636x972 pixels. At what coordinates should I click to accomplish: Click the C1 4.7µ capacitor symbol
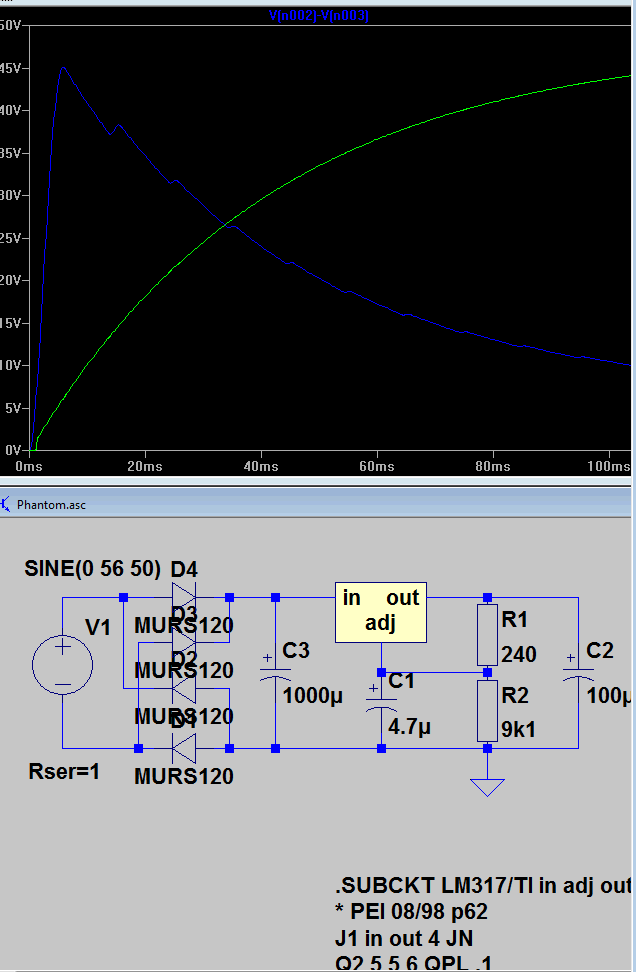381,704
